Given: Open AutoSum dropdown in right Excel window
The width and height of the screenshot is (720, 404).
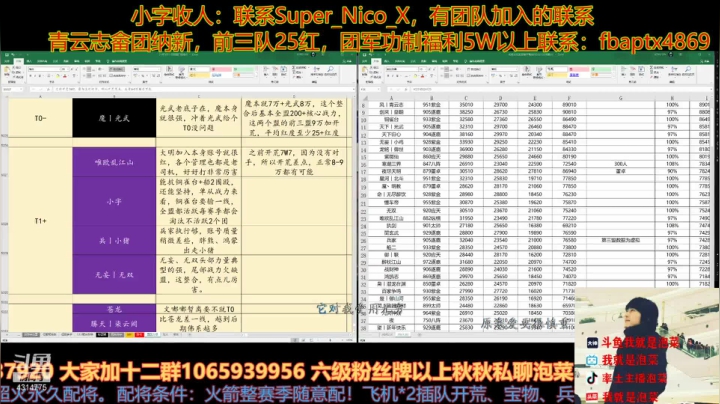Looking at the screenshot, I should pyautogui.click(x=667, y=67).
